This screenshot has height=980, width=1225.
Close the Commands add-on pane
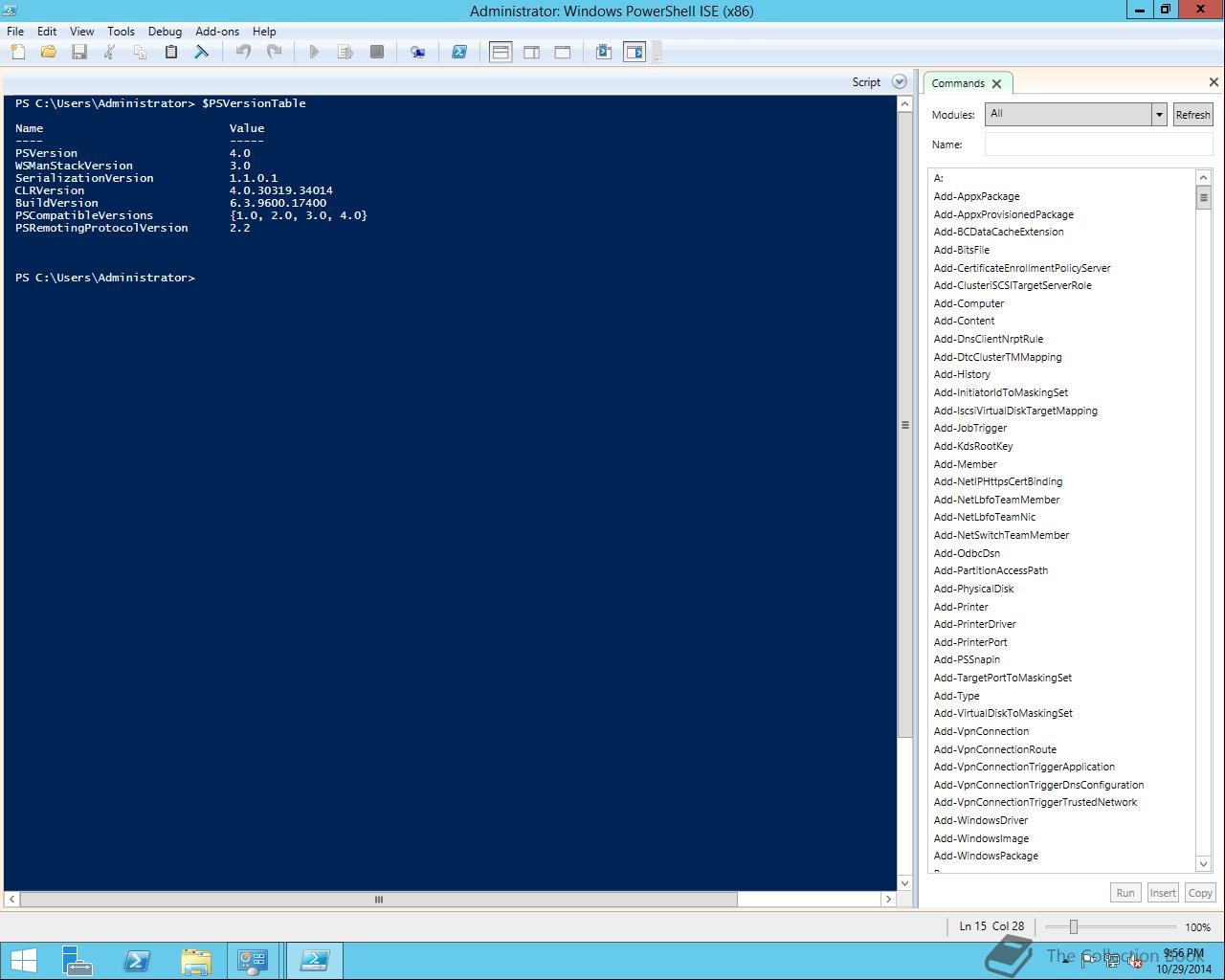tap(1214, 82)
